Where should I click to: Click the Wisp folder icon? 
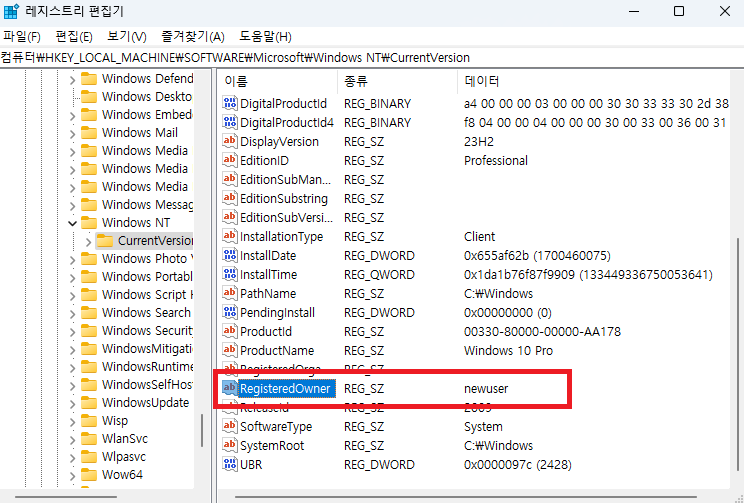point(89,421)
